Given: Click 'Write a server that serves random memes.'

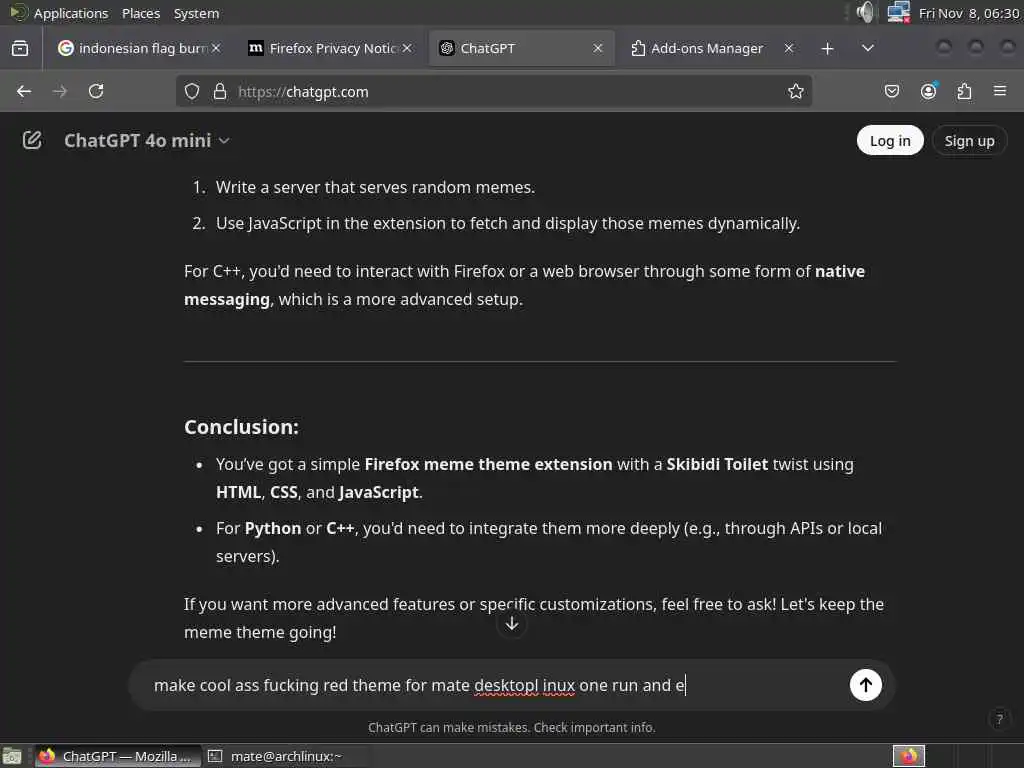Looking at the screenshot, I should [x=376, y=187].
